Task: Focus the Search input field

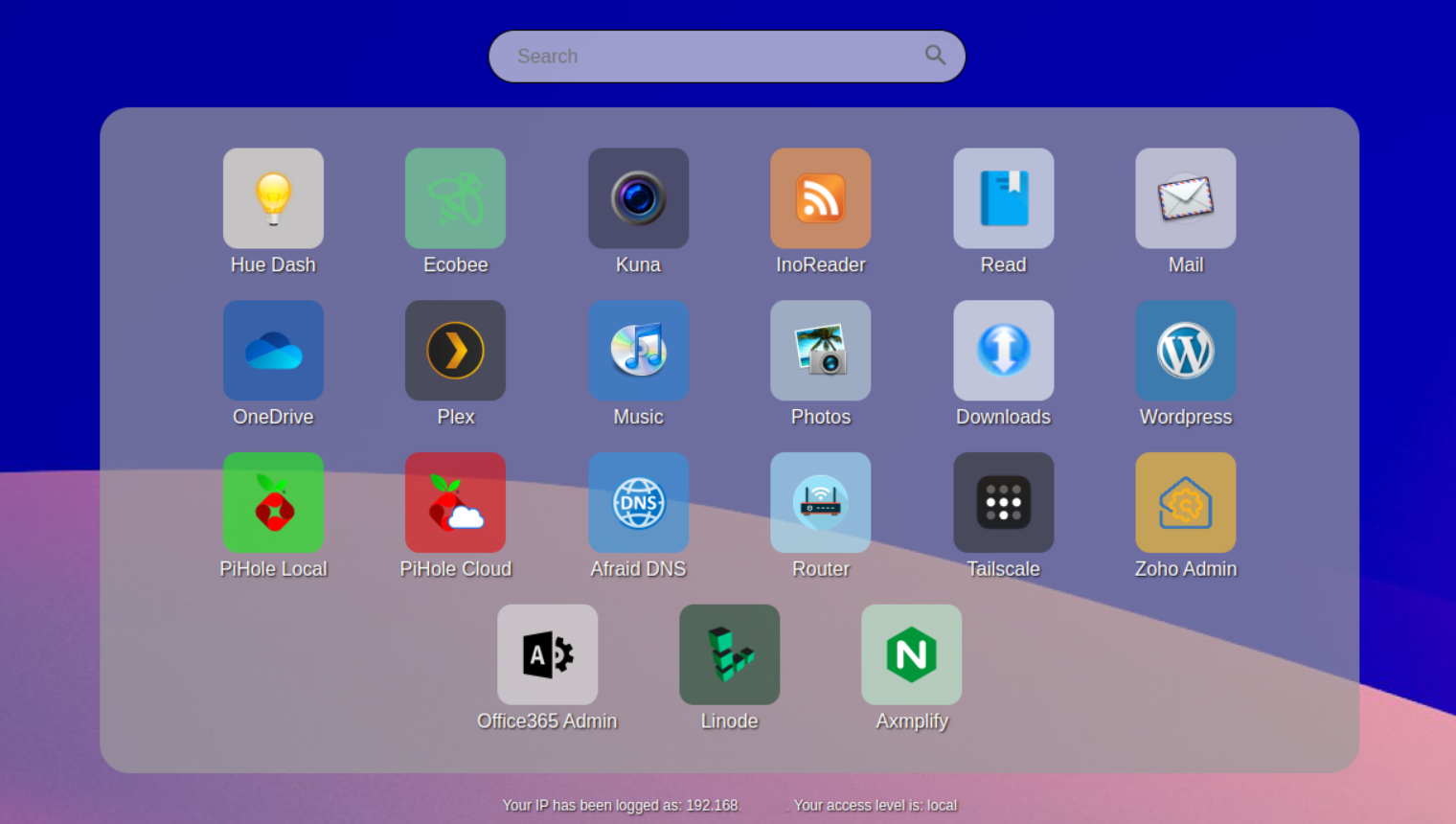Action: tap(727, 57)
